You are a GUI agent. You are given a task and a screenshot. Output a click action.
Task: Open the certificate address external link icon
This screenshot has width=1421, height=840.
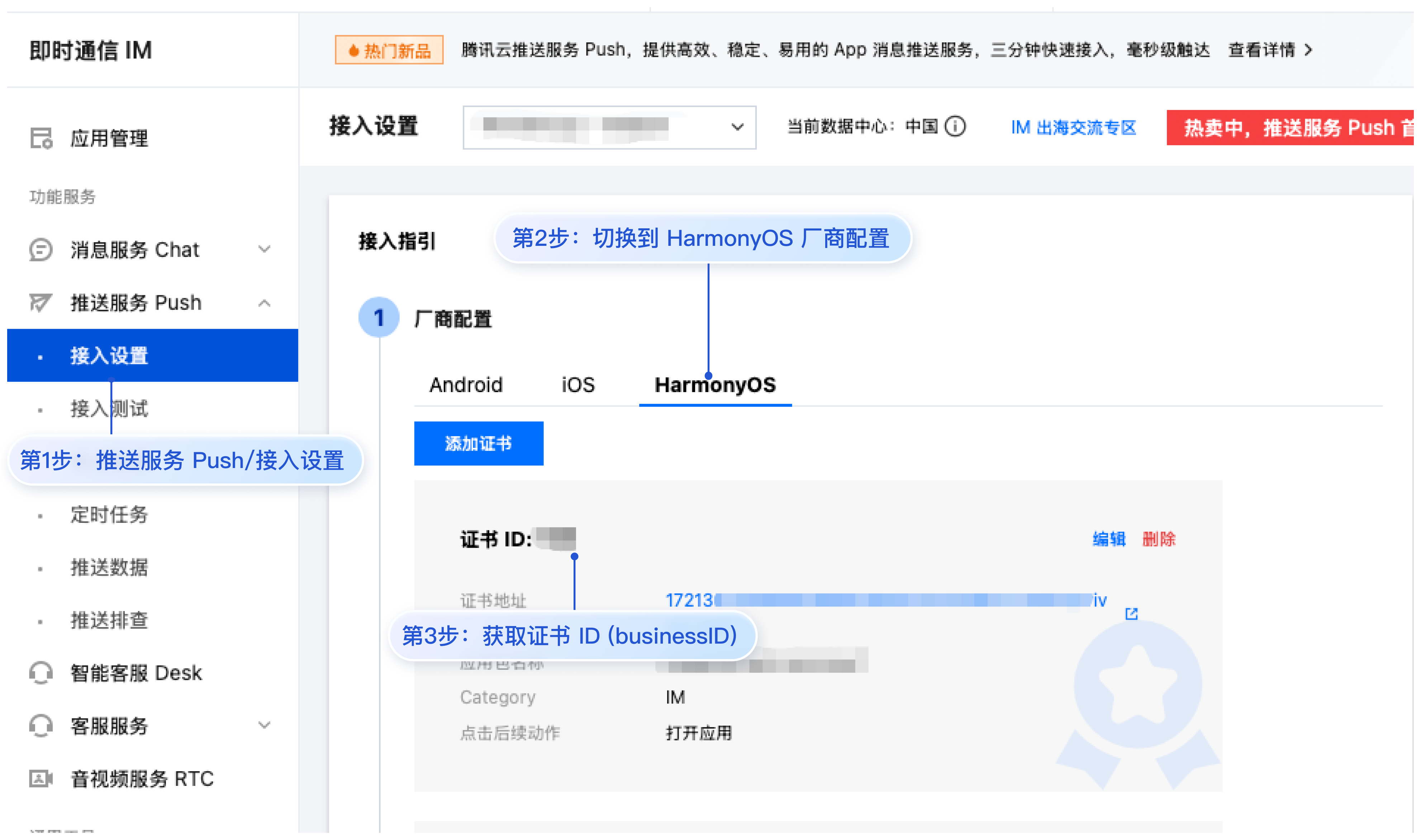point(1131,614)
